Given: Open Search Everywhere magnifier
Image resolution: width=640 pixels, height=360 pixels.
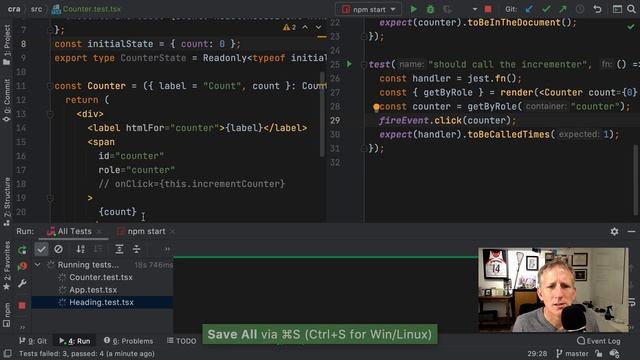Looking at the screenshot, I should point(631,9).
